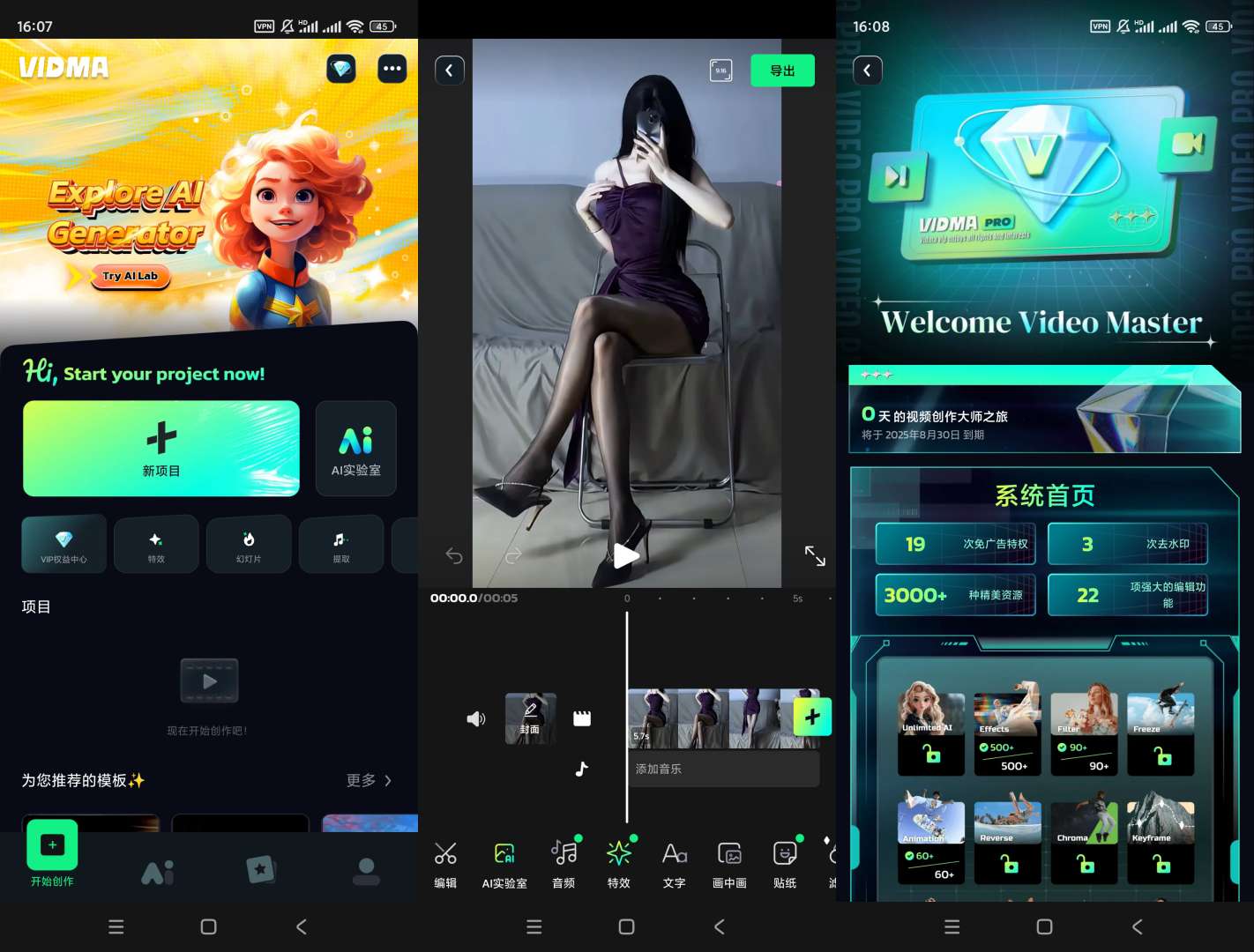Open the Effects 500+ feature card
1254x952 pixels.
tap(1007, 730)
